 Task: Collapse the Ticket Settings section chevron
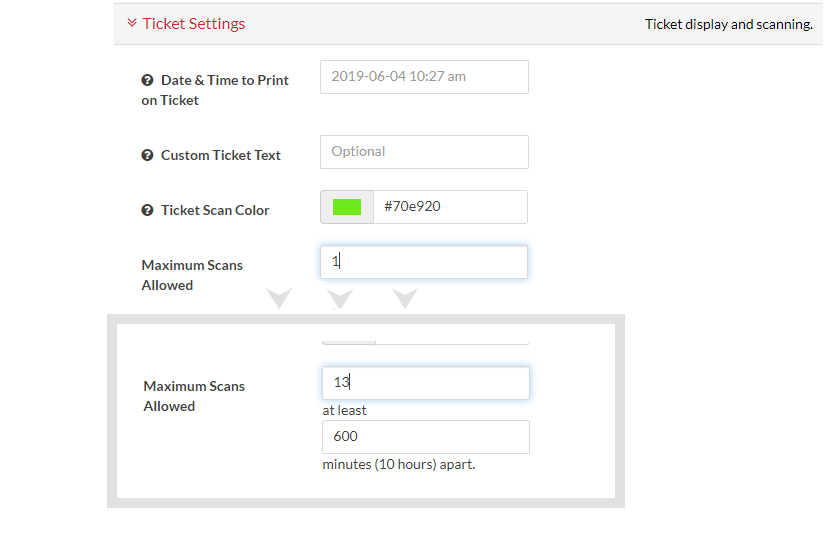click(132, 23)
